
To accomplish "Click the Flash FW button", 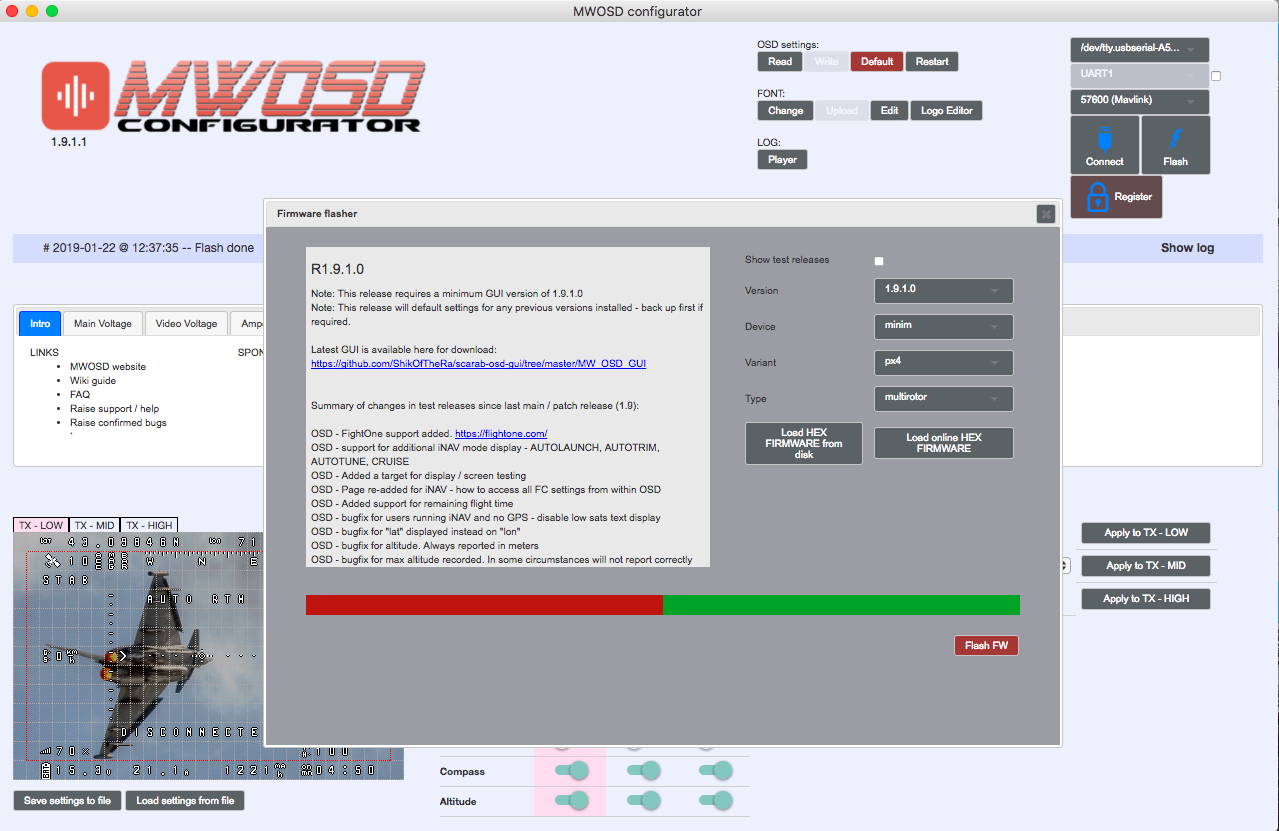I will tap(986, 645).
